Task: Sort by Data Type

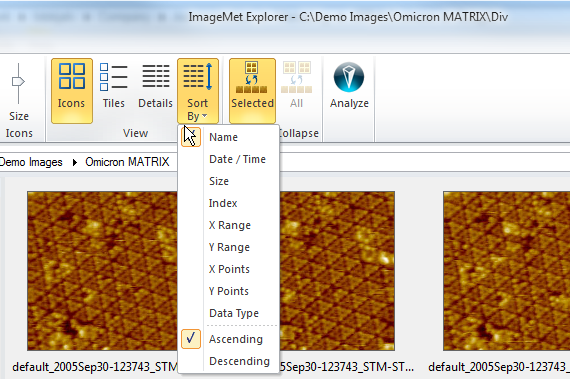Action: click(x=228, y=313)
